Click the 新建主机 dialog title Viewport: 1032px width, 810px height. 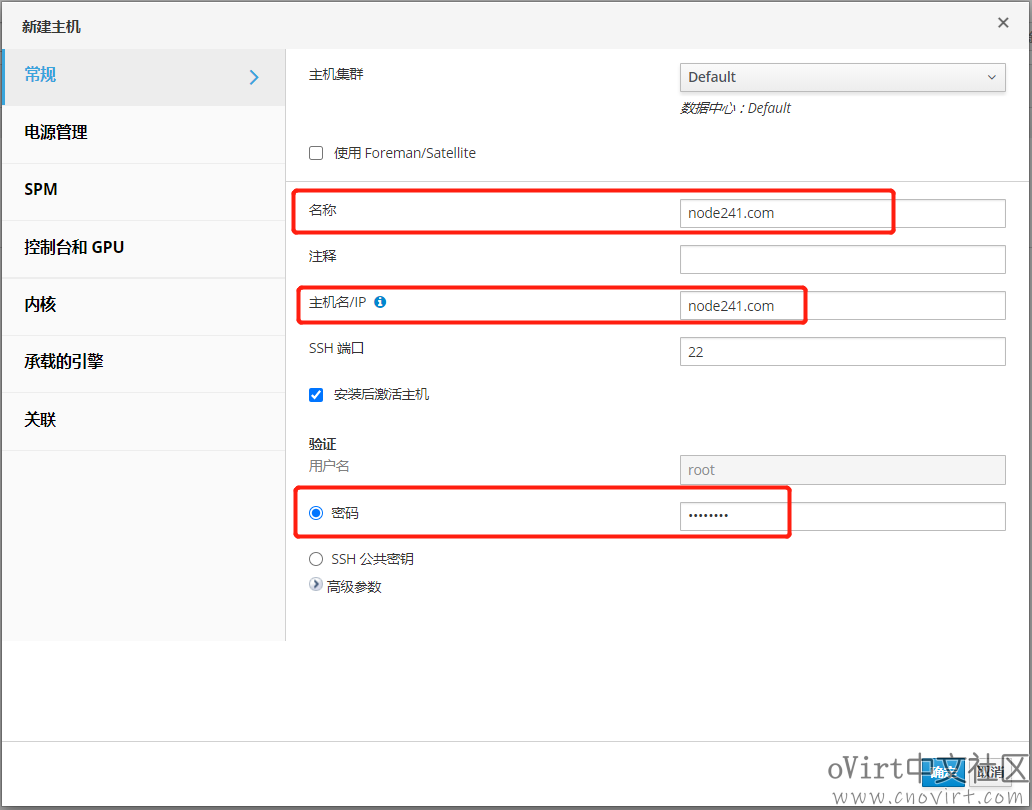51,27
